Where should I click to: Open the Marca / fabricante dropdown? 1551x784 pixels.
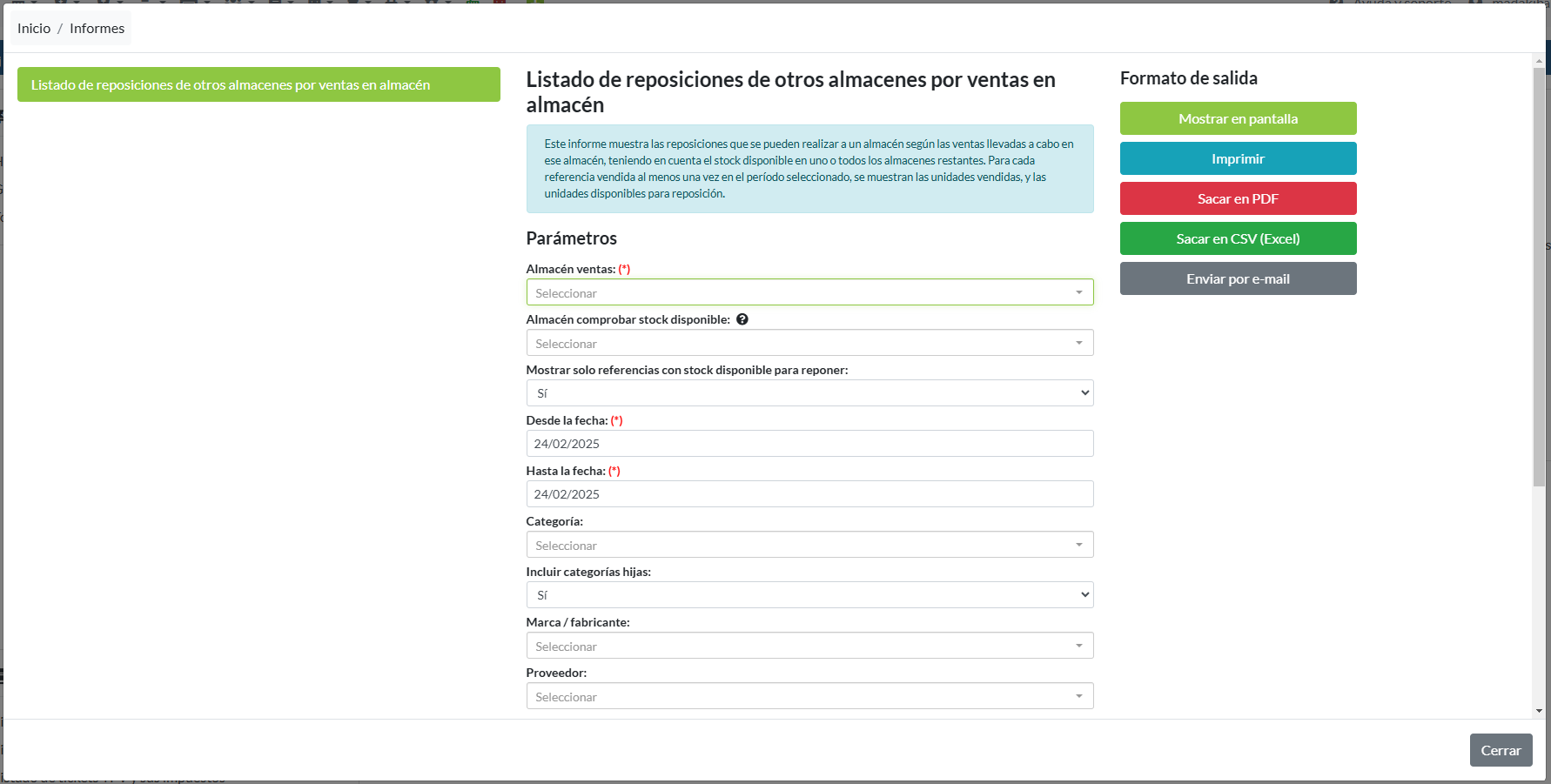[809, 645]
